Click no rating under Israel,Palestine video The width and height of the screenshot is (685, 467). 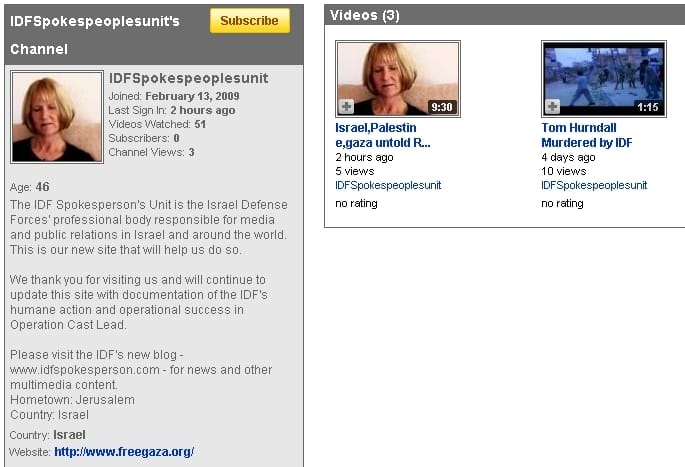pyautogui.click(x=356, y=204)
